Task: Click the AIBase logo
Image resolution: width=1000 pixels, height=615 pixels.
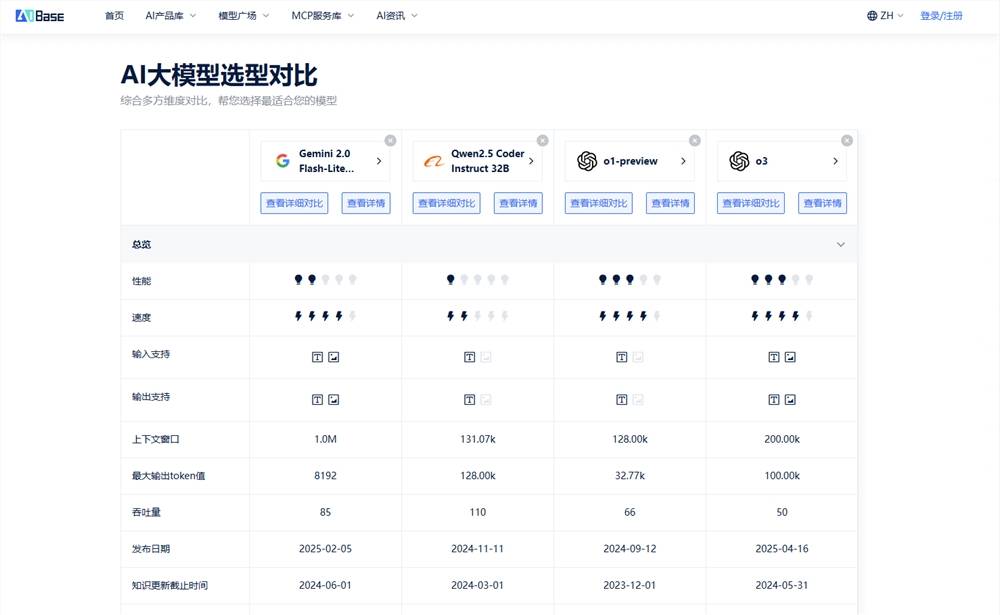Action: point(40,16)
